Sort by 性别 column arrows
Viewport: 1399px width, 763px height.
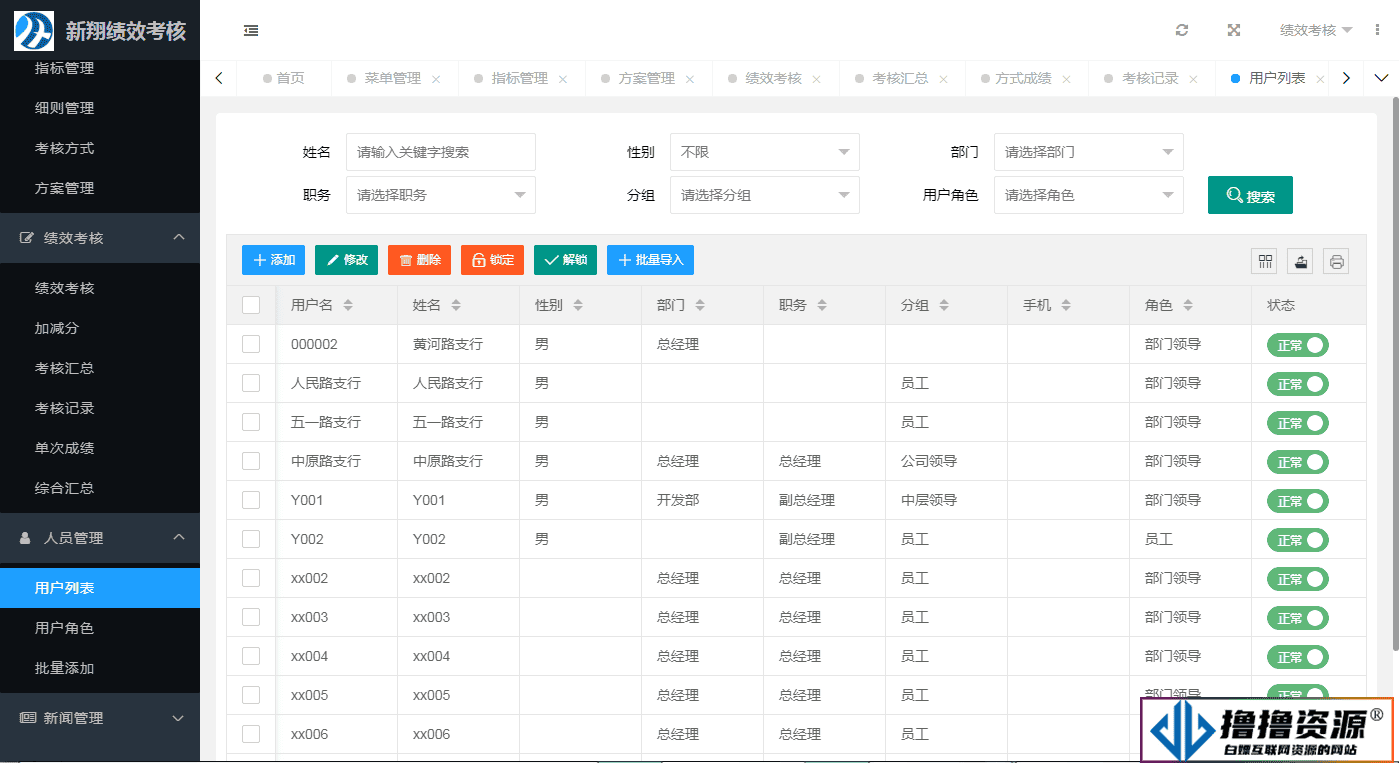coord(578,305)
